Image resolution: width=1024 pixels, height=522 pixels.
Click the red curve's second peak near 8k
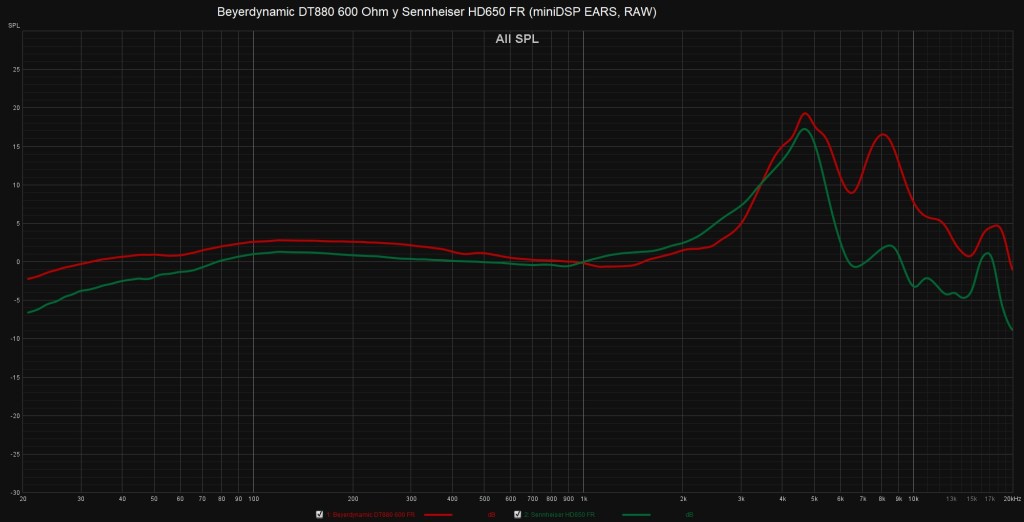pos(882,134)
